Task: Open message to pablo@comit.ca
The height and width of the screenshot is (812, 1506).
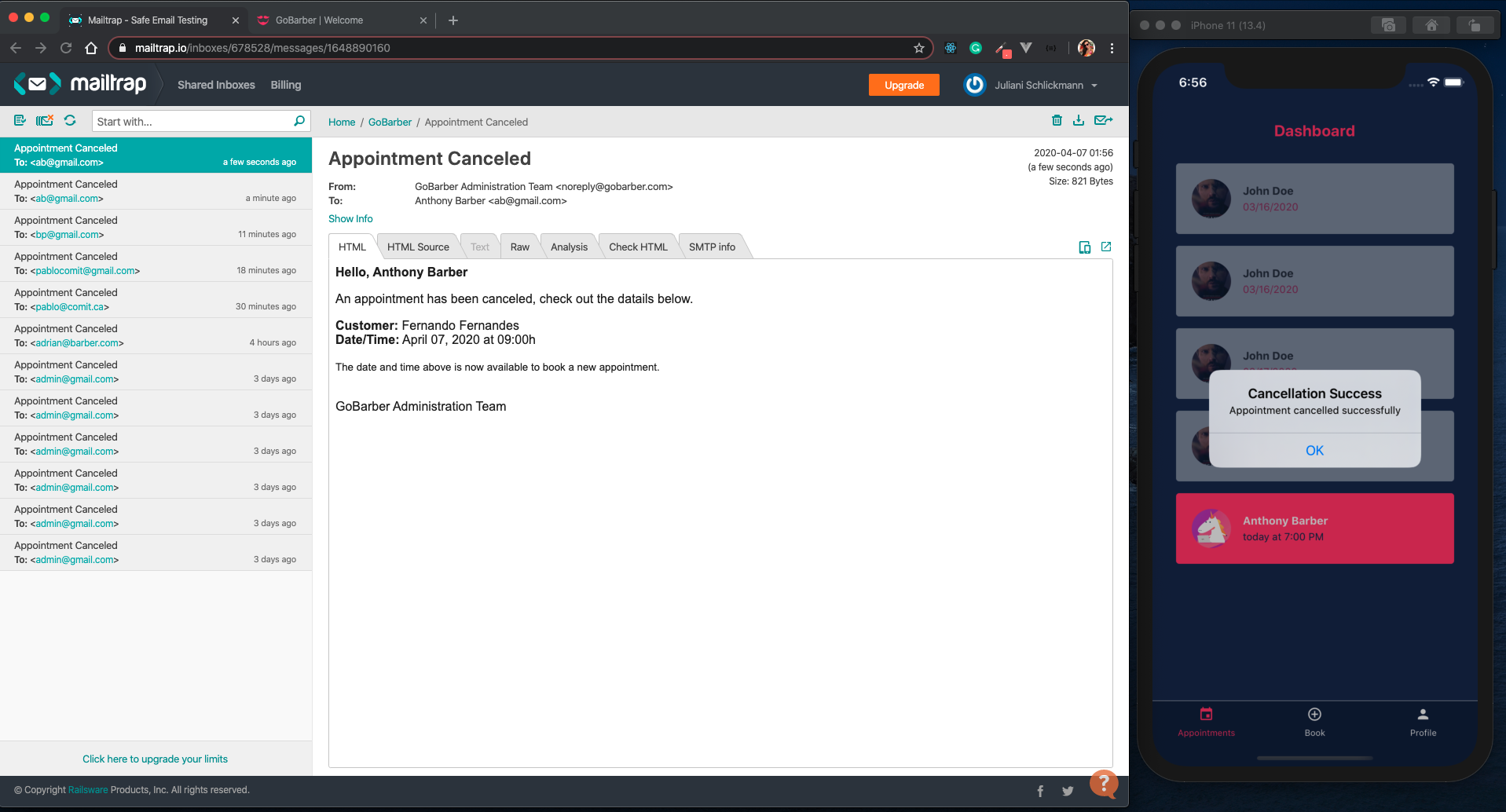Action: [x=156, y=300]
